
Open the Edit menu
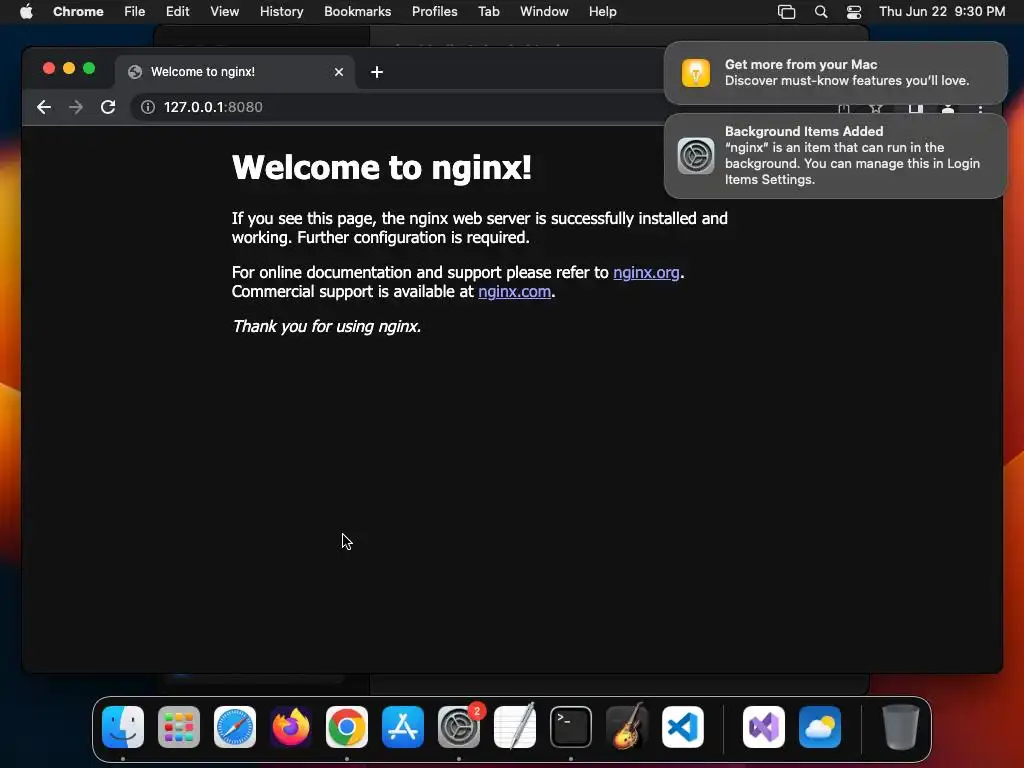(178, 12)
